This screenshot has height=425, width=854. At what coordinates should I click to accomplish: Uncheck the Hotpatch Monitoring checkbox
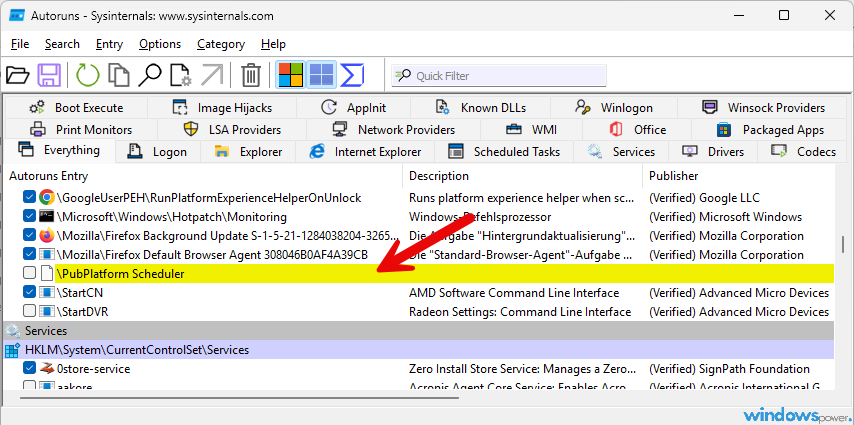coord(29,216)
